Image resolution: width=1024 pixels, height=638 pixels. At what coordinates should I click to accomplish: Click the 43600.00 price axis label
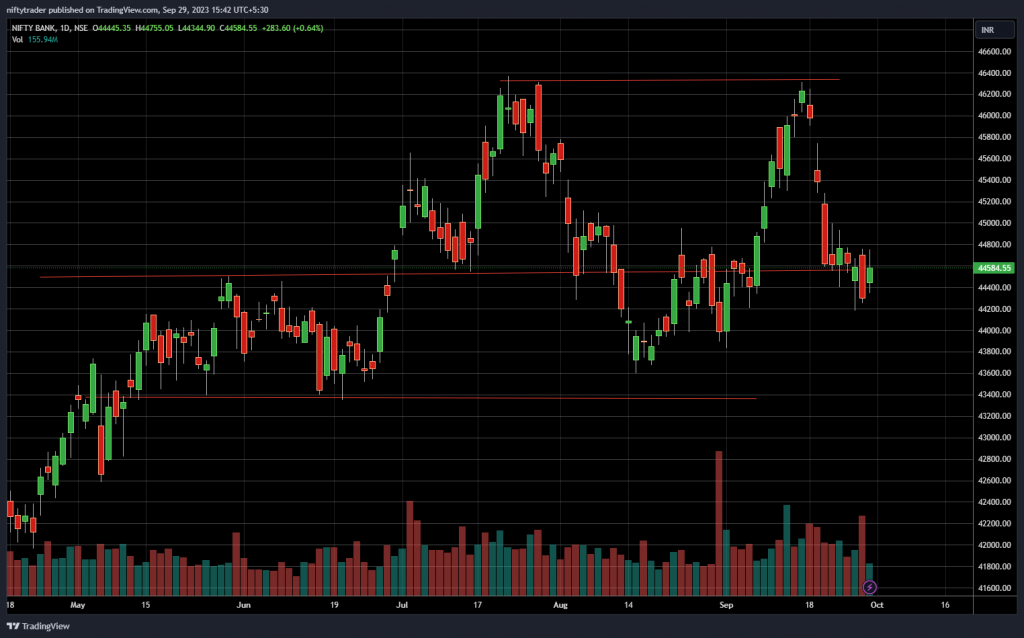995,373
